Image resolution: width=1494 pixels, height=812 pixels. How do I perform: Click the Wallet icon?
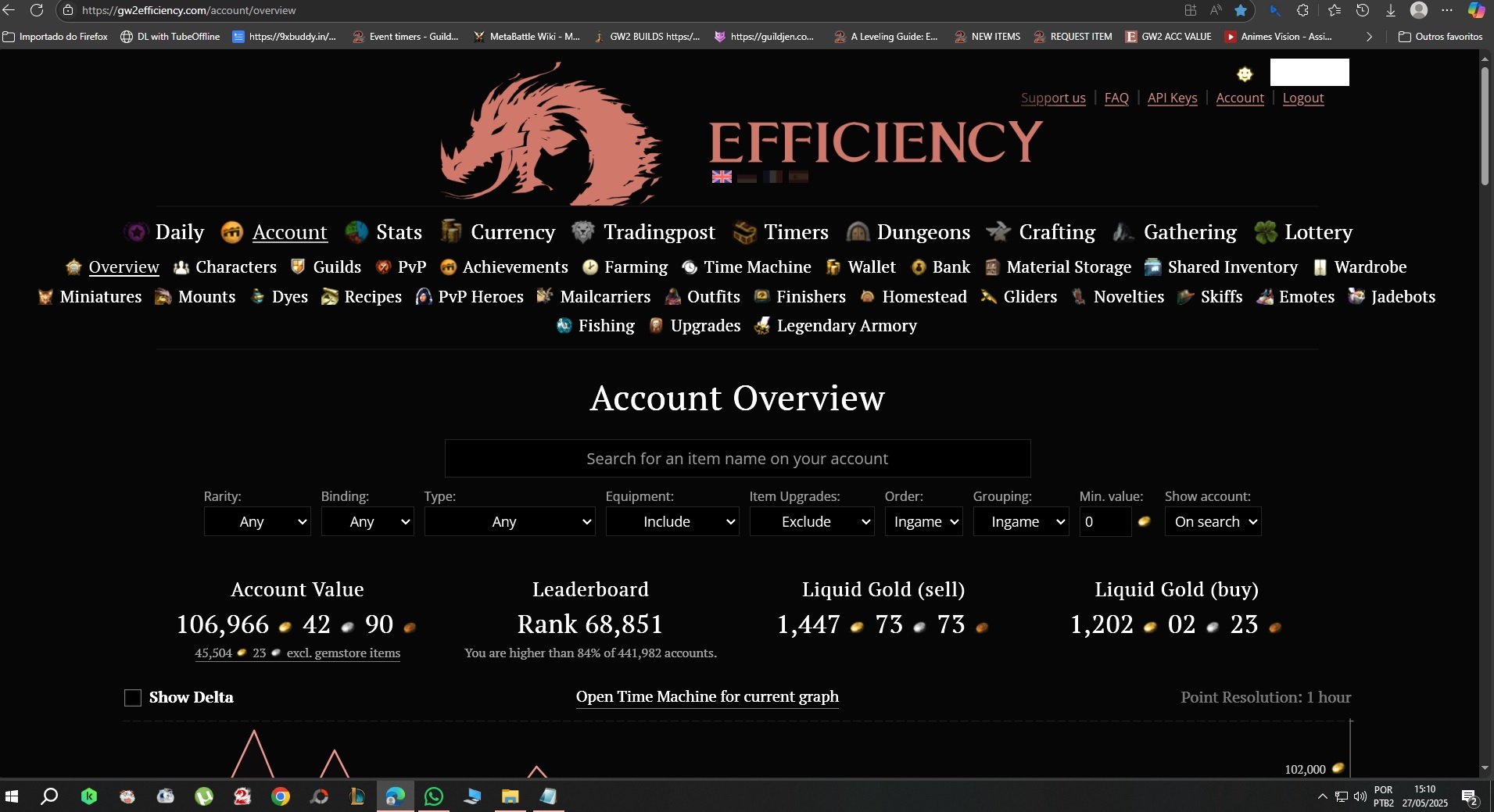click(x=833, y=267)
